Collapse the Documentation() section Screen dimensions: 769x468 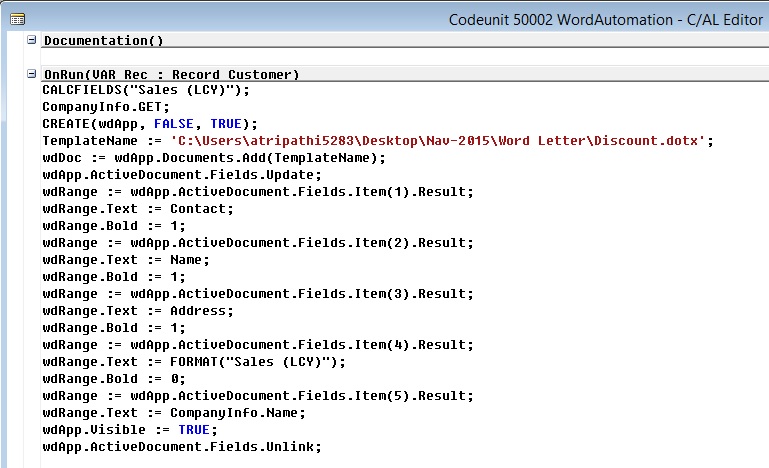32,40
